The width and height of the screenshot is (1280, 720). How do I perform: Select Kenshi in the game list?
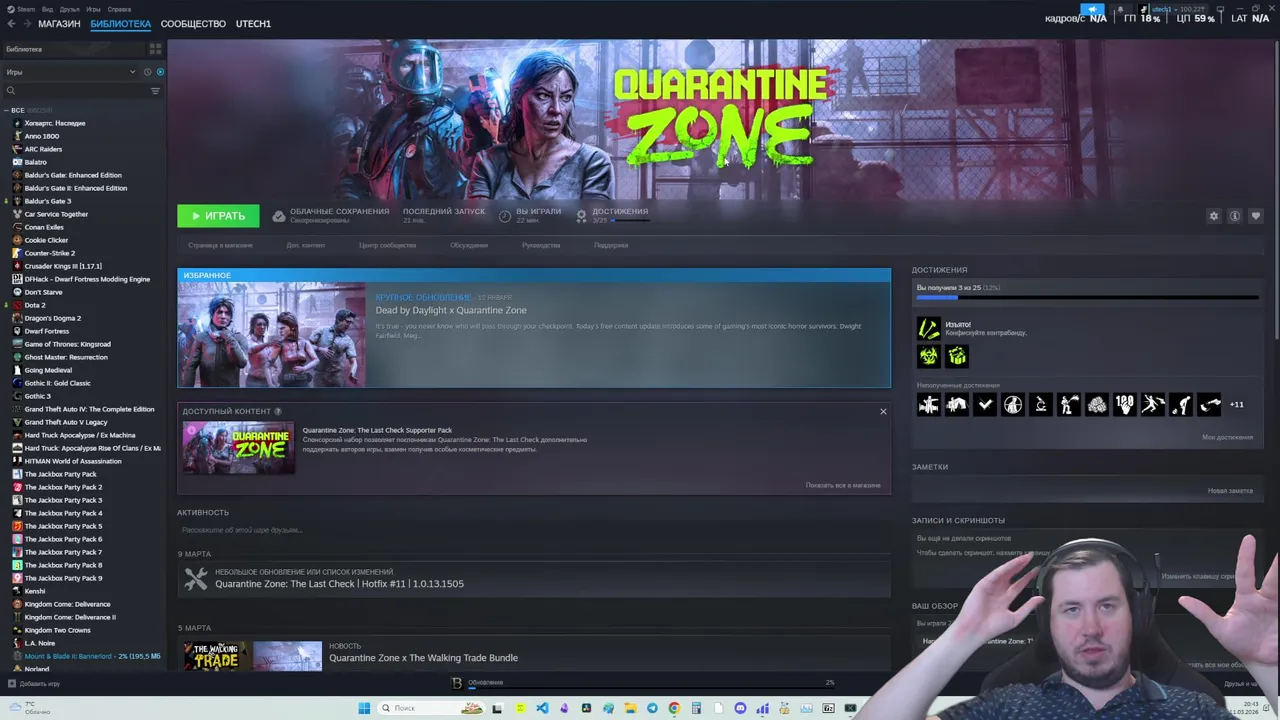35,591
